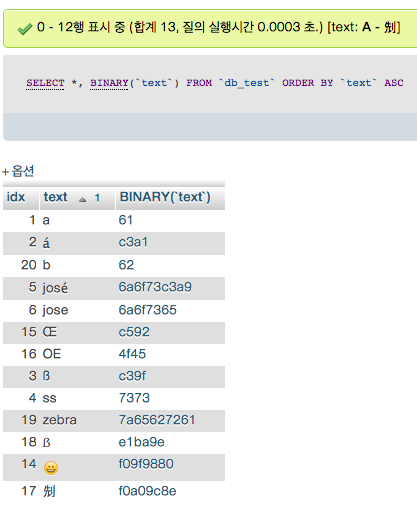
Task: Click the OE cell in row 16
Action: pos(52,354)
